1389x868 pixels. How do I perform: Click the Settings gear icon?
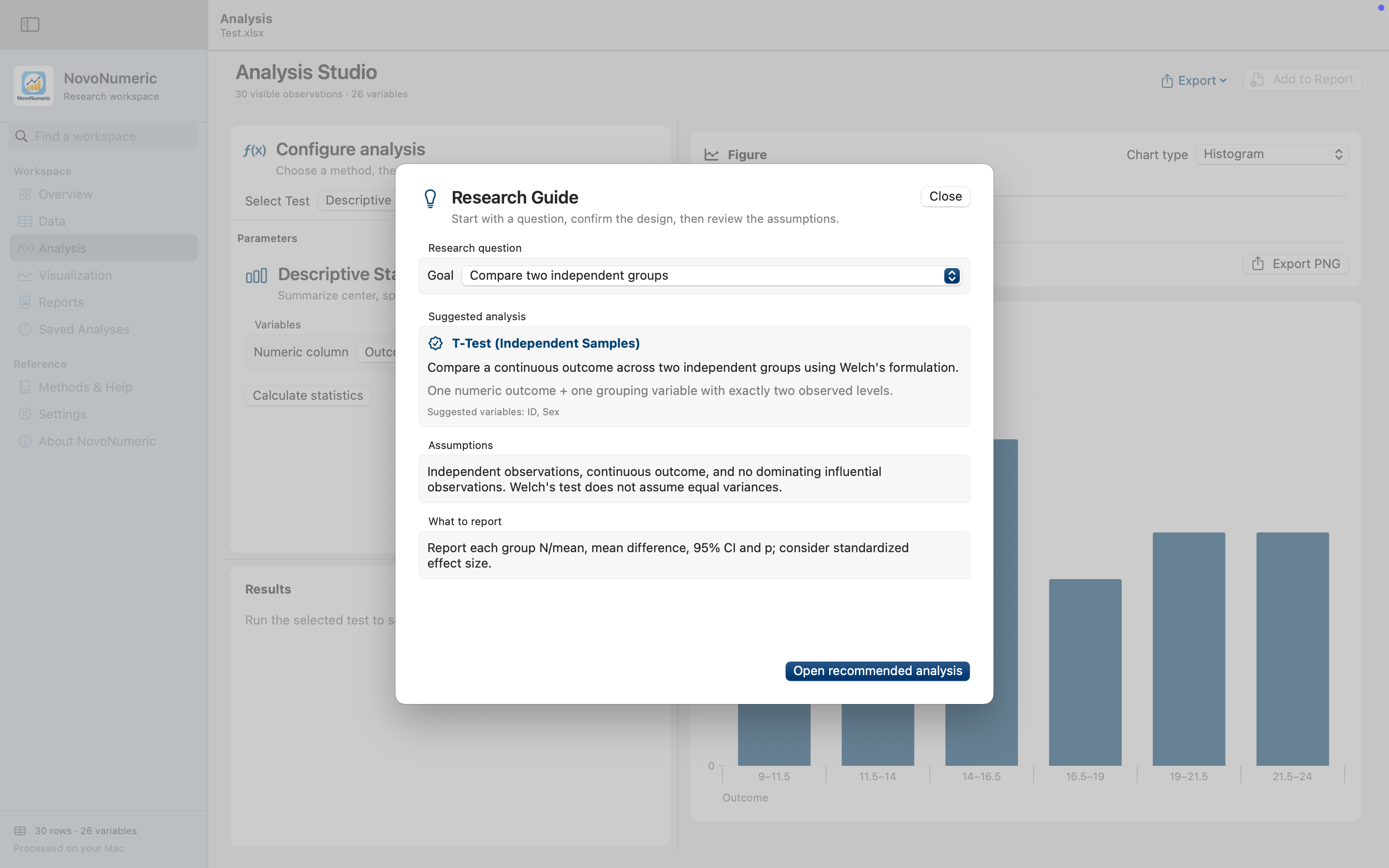click(x=25, y=415)
